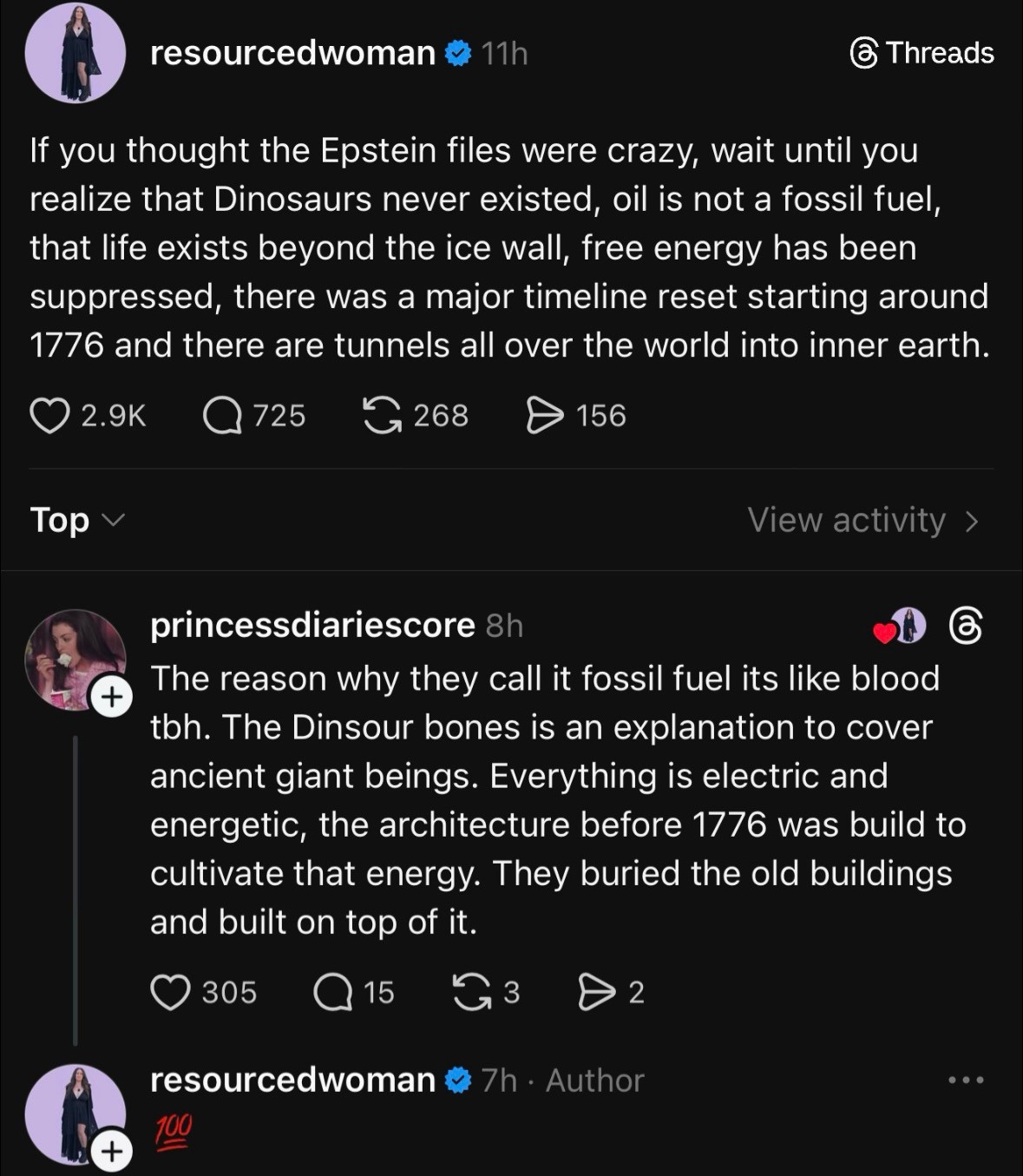
Task: Repost the main Epstein files thread
Action: (x=382, y=415)
